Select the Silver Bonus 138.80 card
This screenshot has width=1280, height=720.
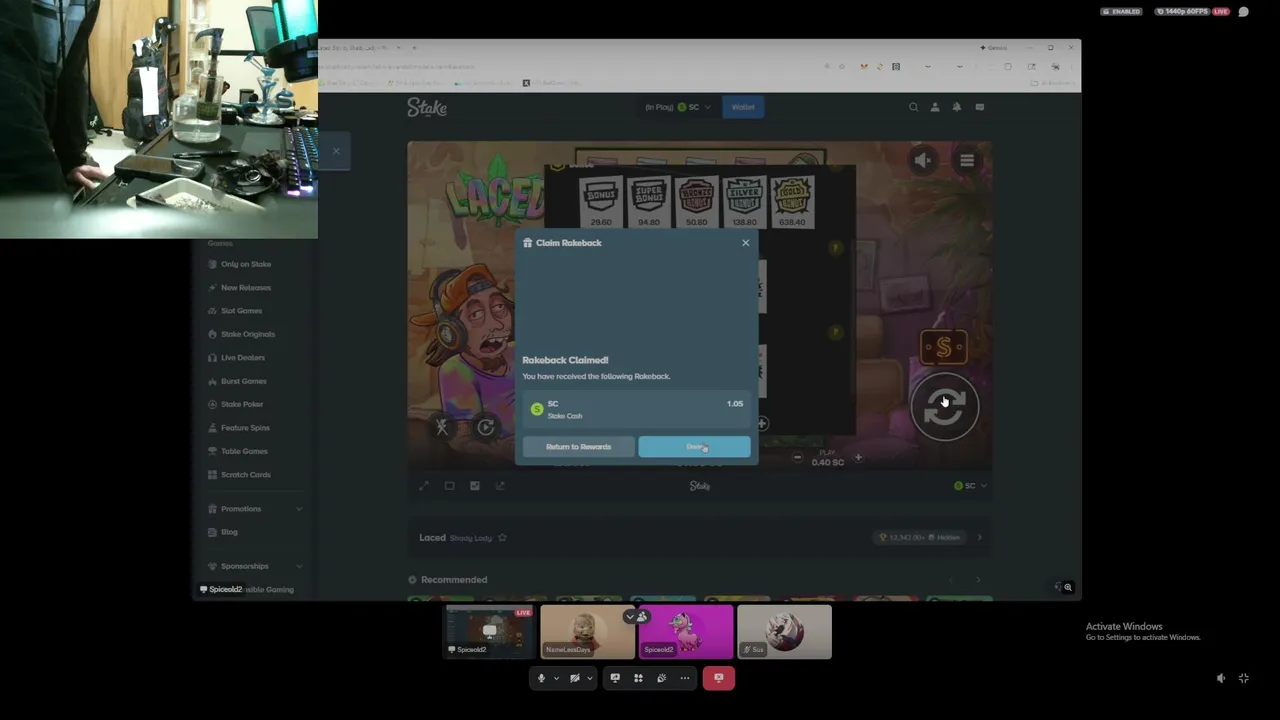[x=744, y=202]
